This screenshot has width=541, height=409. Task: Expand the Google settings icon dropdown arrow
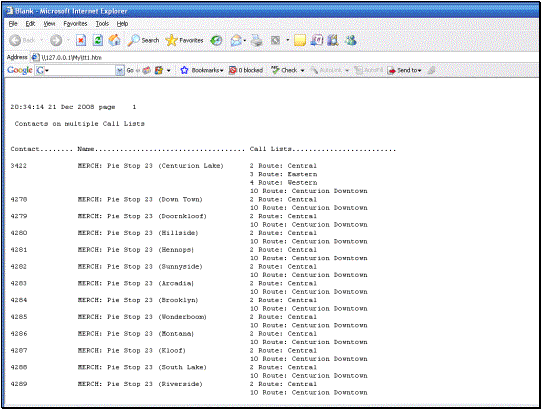click(168, 71)
